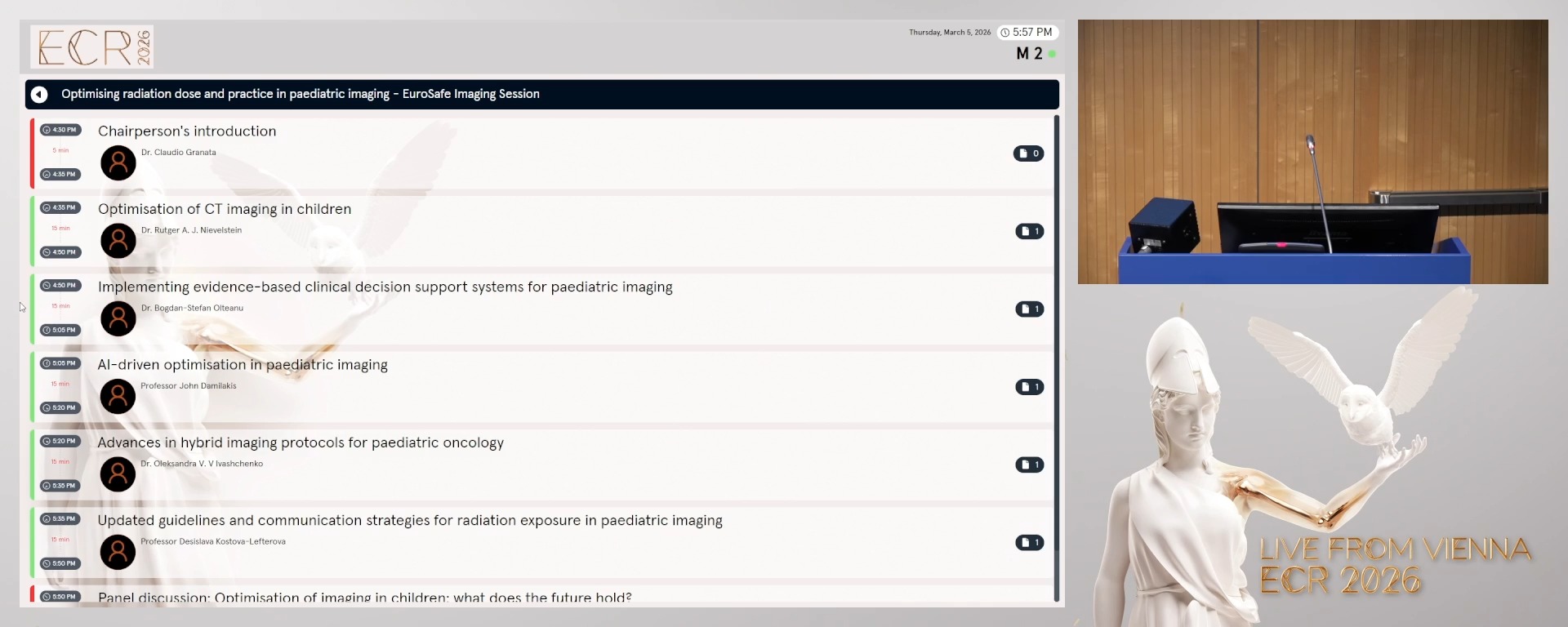Click the back arrow beside session title

coord(39,95)
